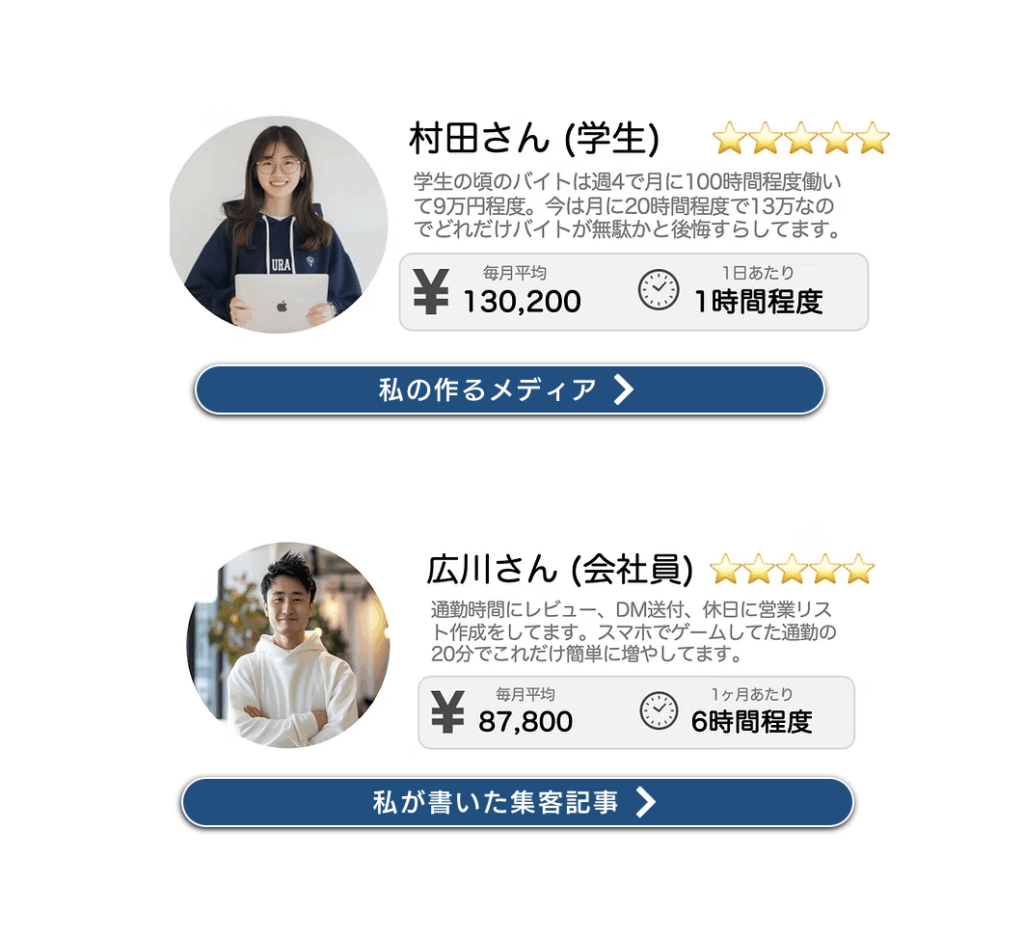Click the chevron arrow on 私の作るメディア

tap(624, 390)
